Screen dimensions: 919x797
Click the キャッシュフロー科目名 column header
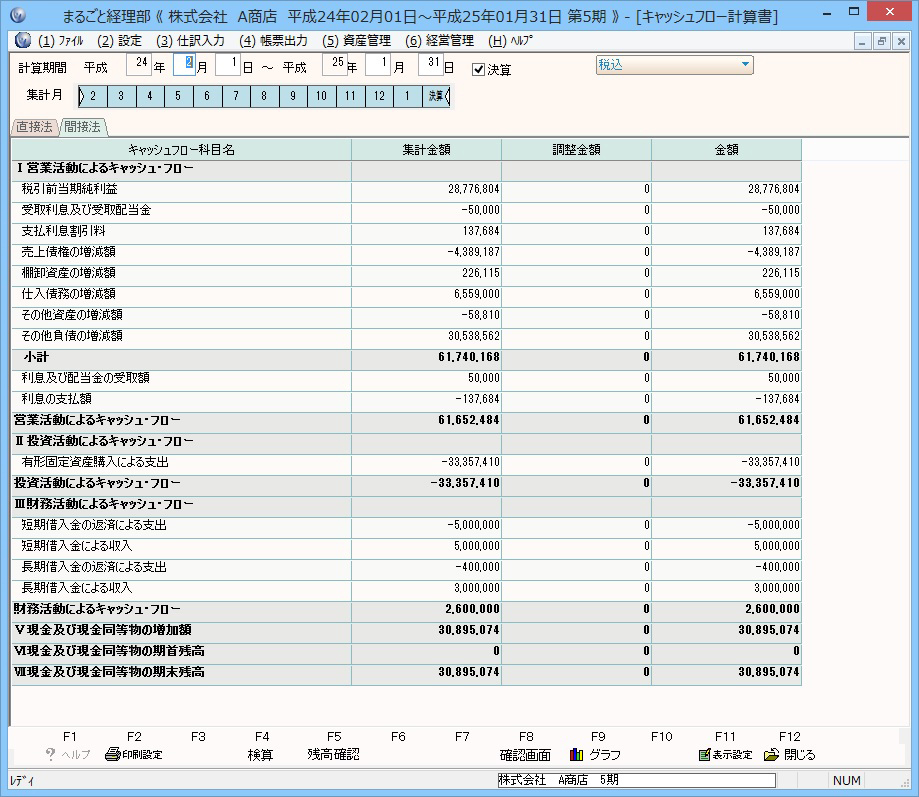point(181,150)
